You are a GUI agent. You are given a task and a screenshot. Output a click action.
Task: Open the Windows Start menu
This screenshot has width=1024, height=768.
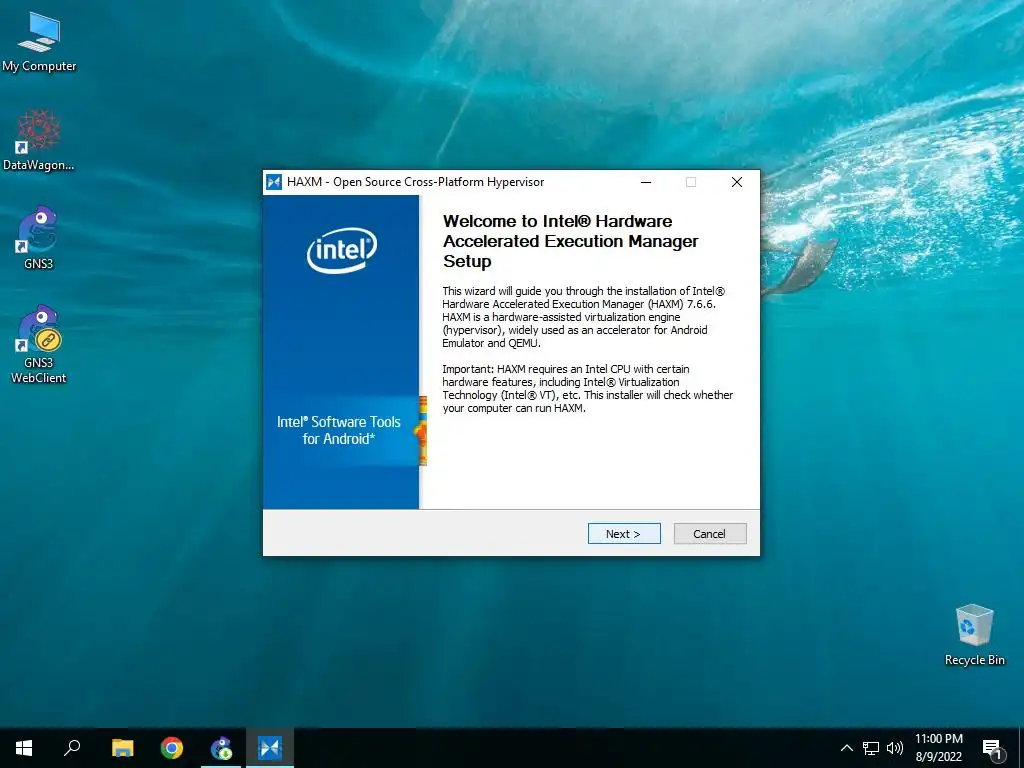coord(24,748)
